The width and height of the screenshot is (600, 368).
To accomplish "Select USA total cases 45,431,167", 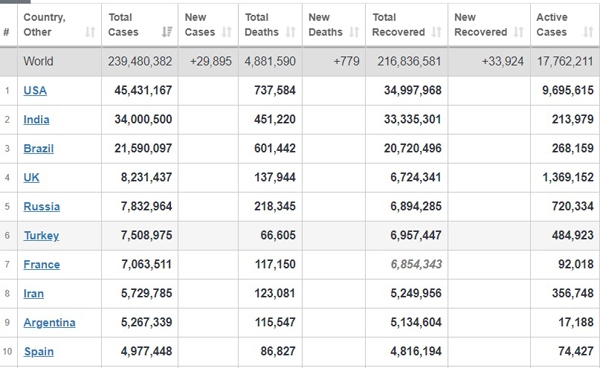I will point(143,90).
